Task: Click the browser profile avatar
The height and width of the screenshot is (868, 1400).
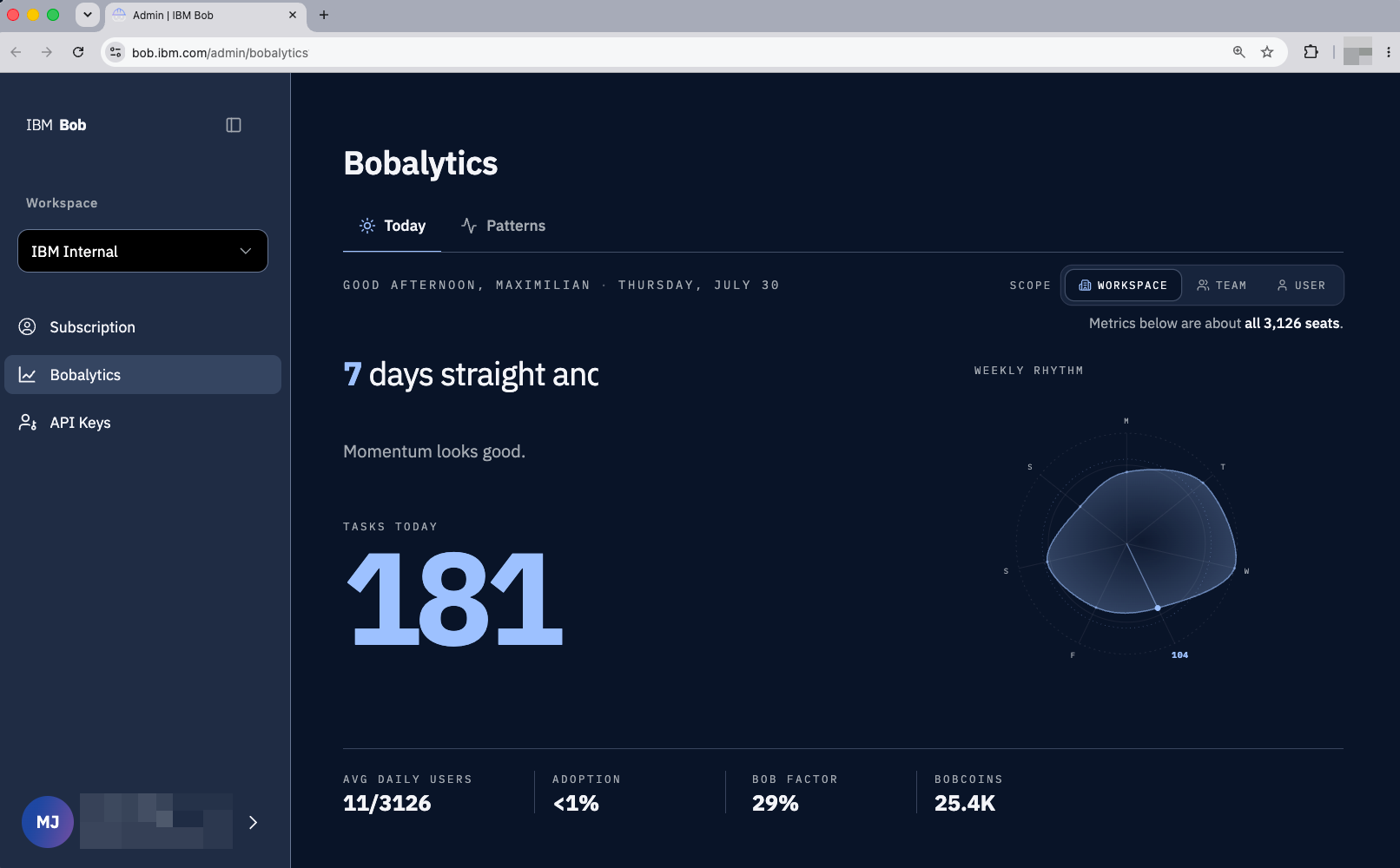Action: click(x=1357, y=52)
